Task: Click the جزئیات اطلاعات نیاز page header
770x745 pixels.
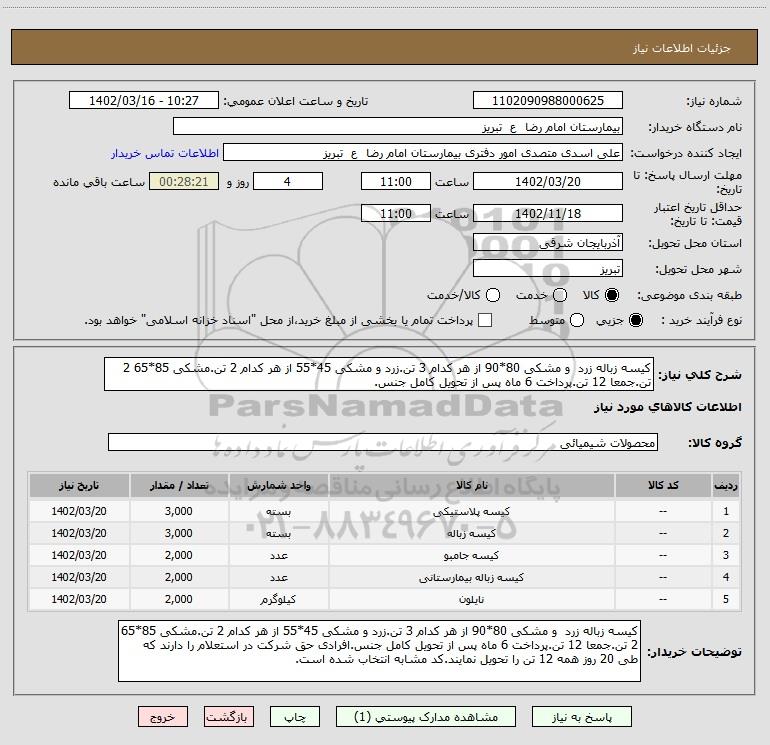Action: 682,48
